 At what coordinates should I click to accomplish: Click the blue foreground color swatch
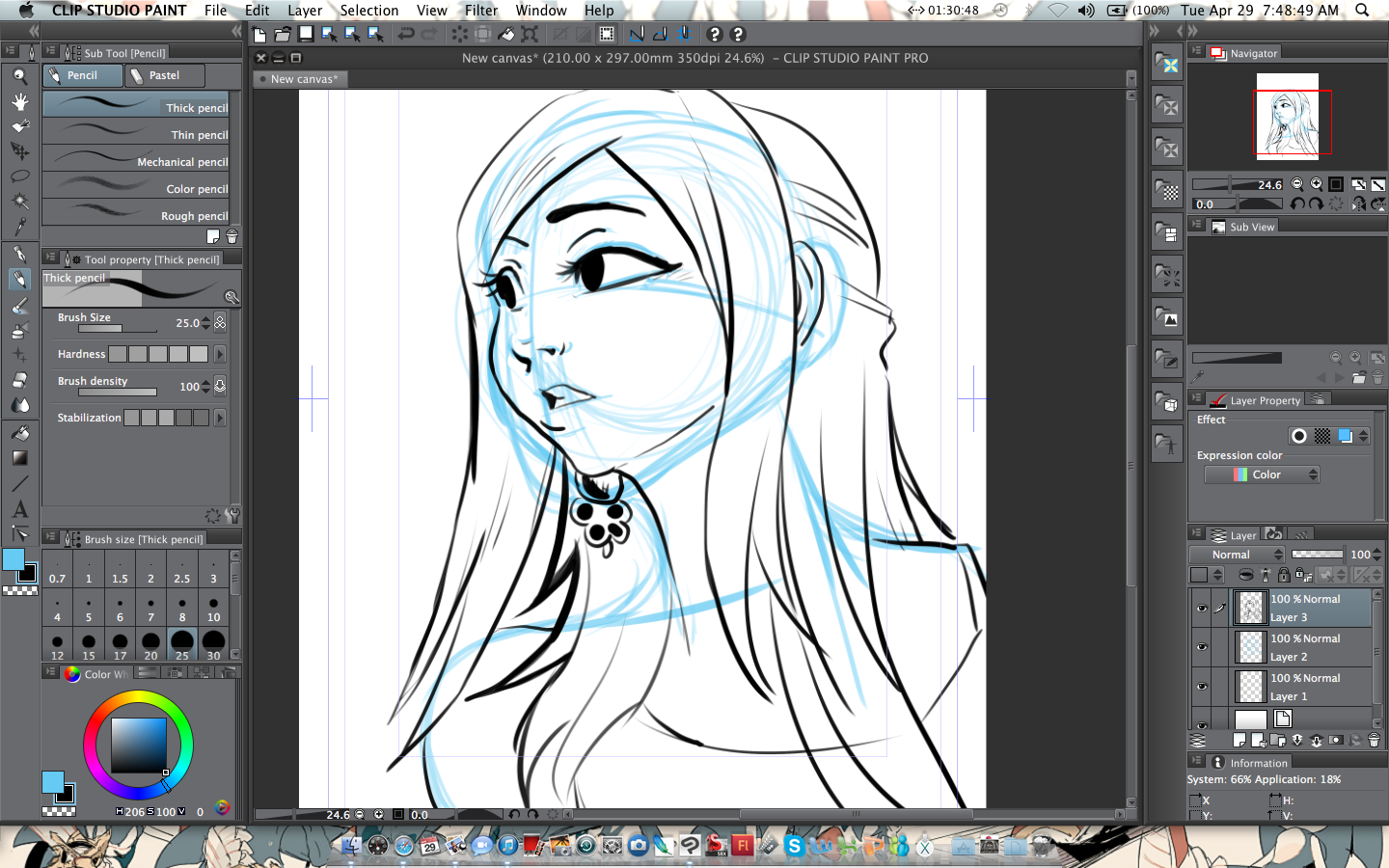pyautogui.click(x=14, y=559)
